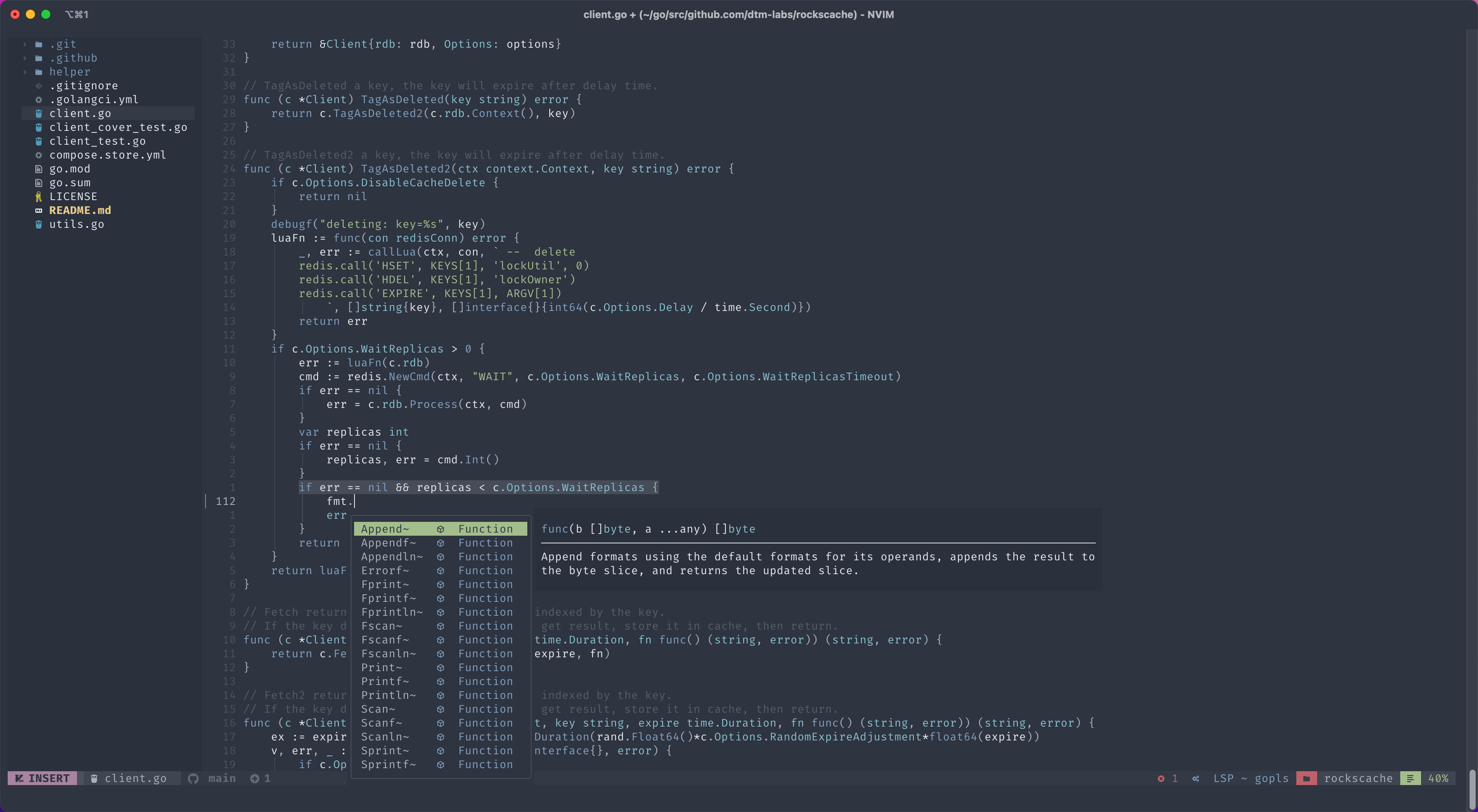Click the gear icon beside .golangci.yml
The image size is (1478, 812).
click(x=38, y=100)
